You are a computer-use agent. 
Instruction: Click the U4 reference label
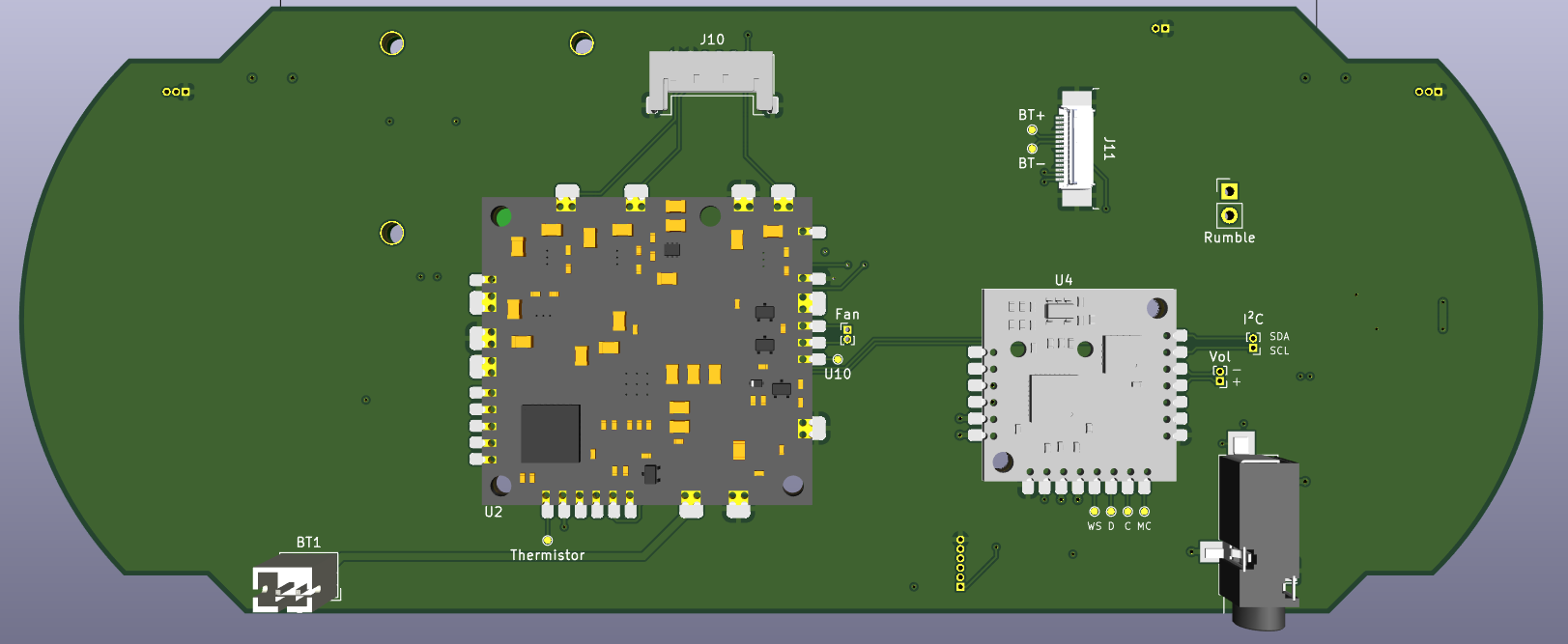pos(1063,280)
